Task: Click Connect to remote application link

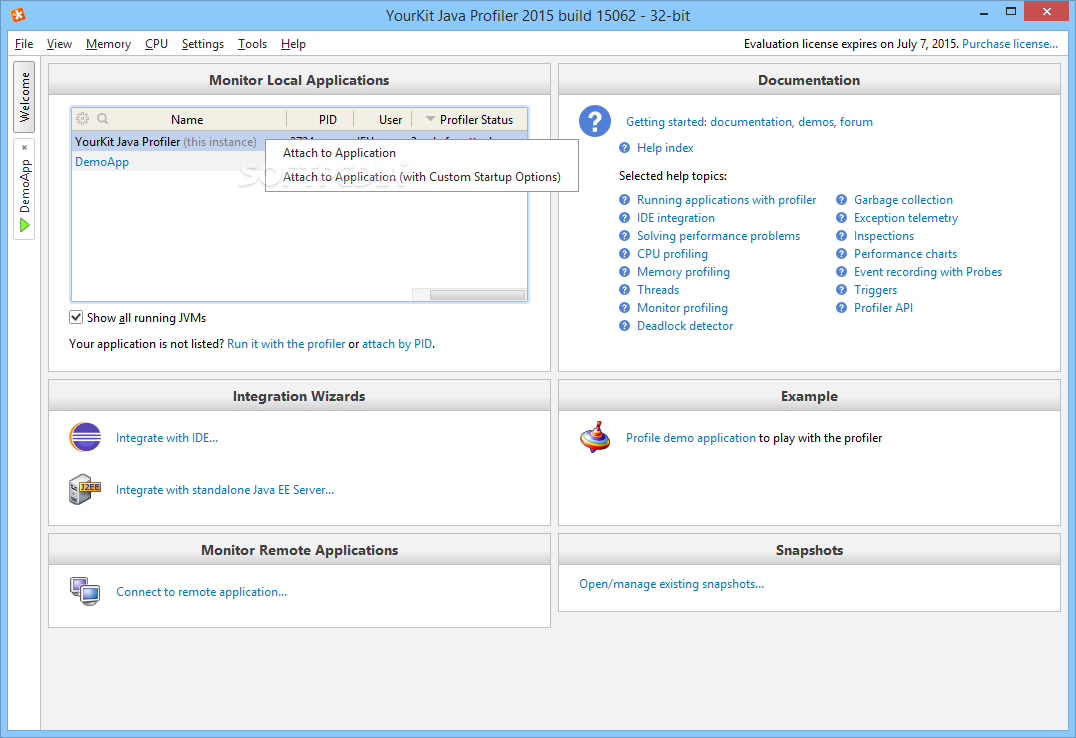Action: pos(202,592)
